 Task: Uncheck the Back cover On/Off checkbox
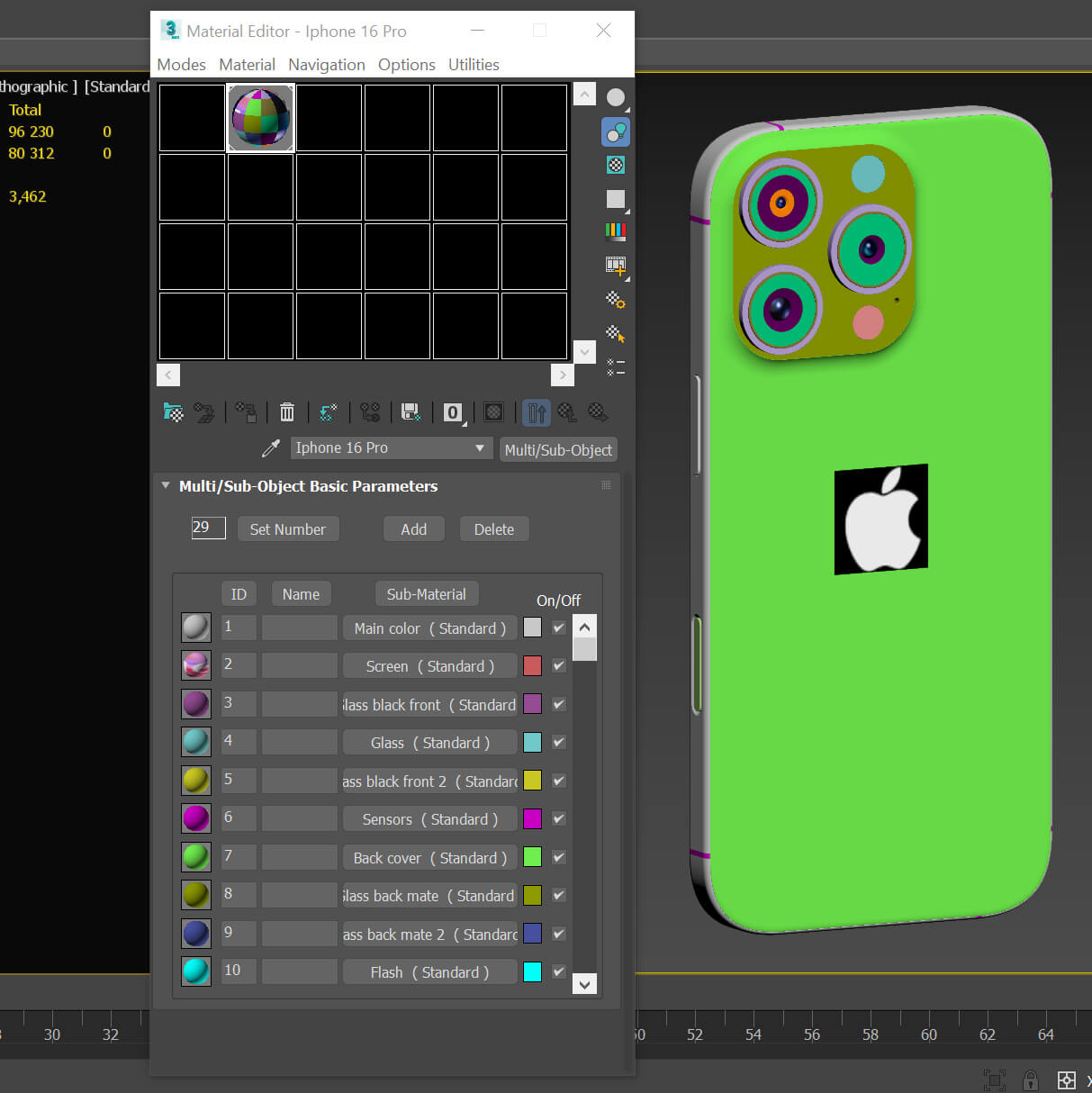[559, 857]
